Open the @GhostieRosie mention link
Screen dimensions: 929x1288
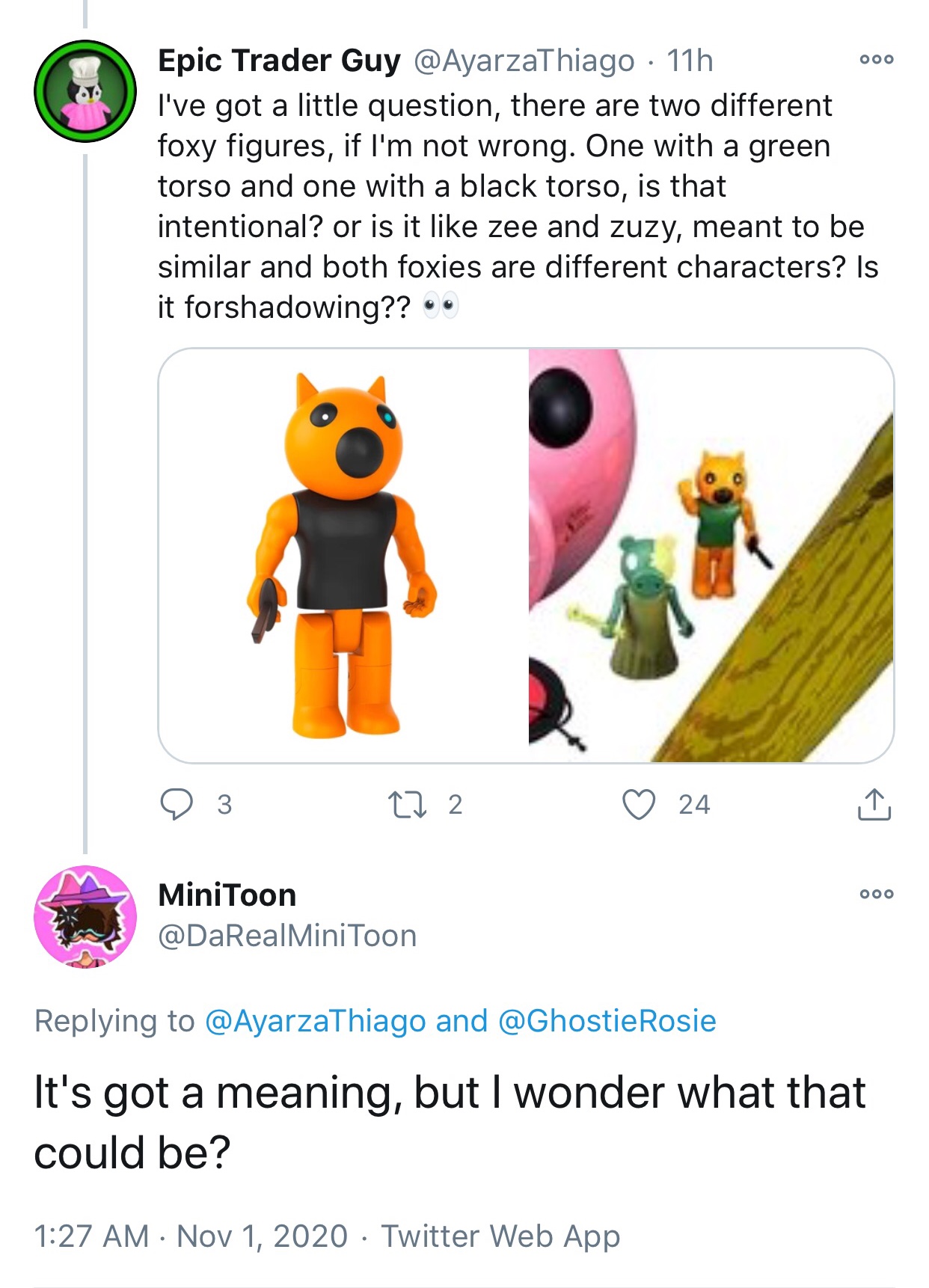pos(607,1021)
